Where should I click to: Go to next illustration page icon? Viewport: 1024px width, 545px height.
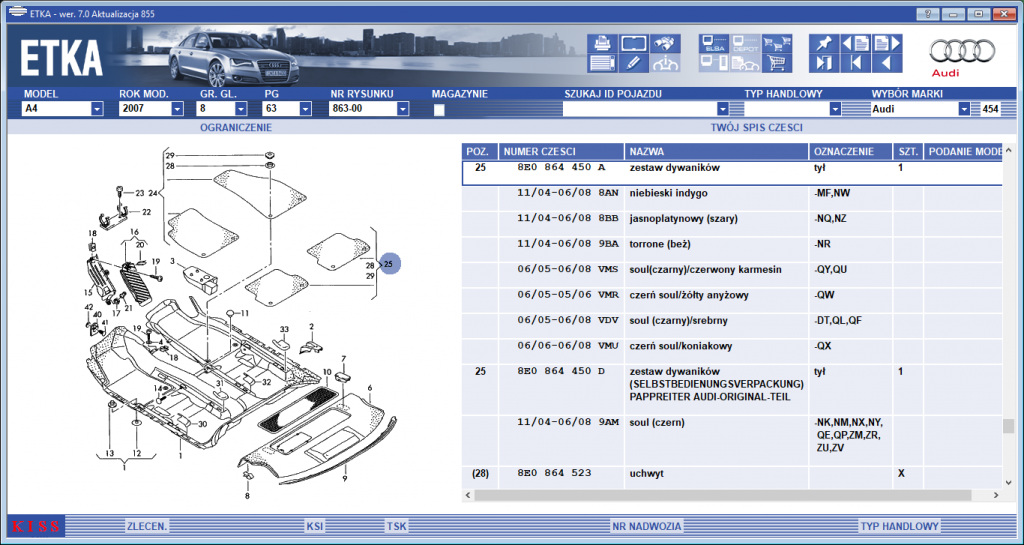(x=888, y=44)
